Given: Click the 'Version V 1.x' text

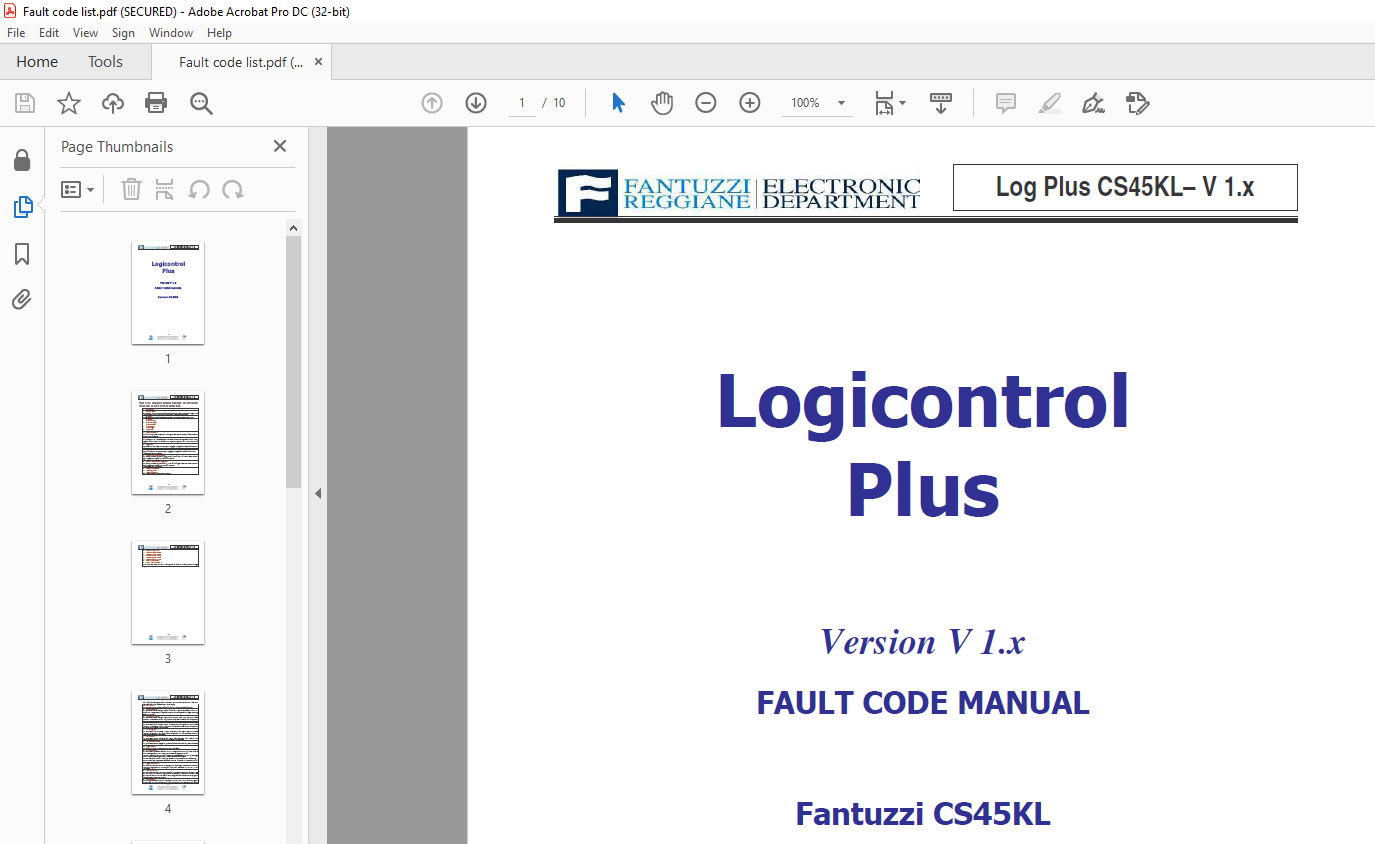Looking at the screenshot, I should pos(923,641).
